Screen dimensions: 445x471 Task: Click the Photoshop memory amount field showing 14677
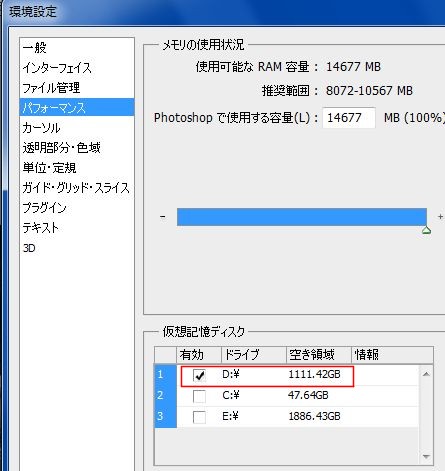coord(349,117)
